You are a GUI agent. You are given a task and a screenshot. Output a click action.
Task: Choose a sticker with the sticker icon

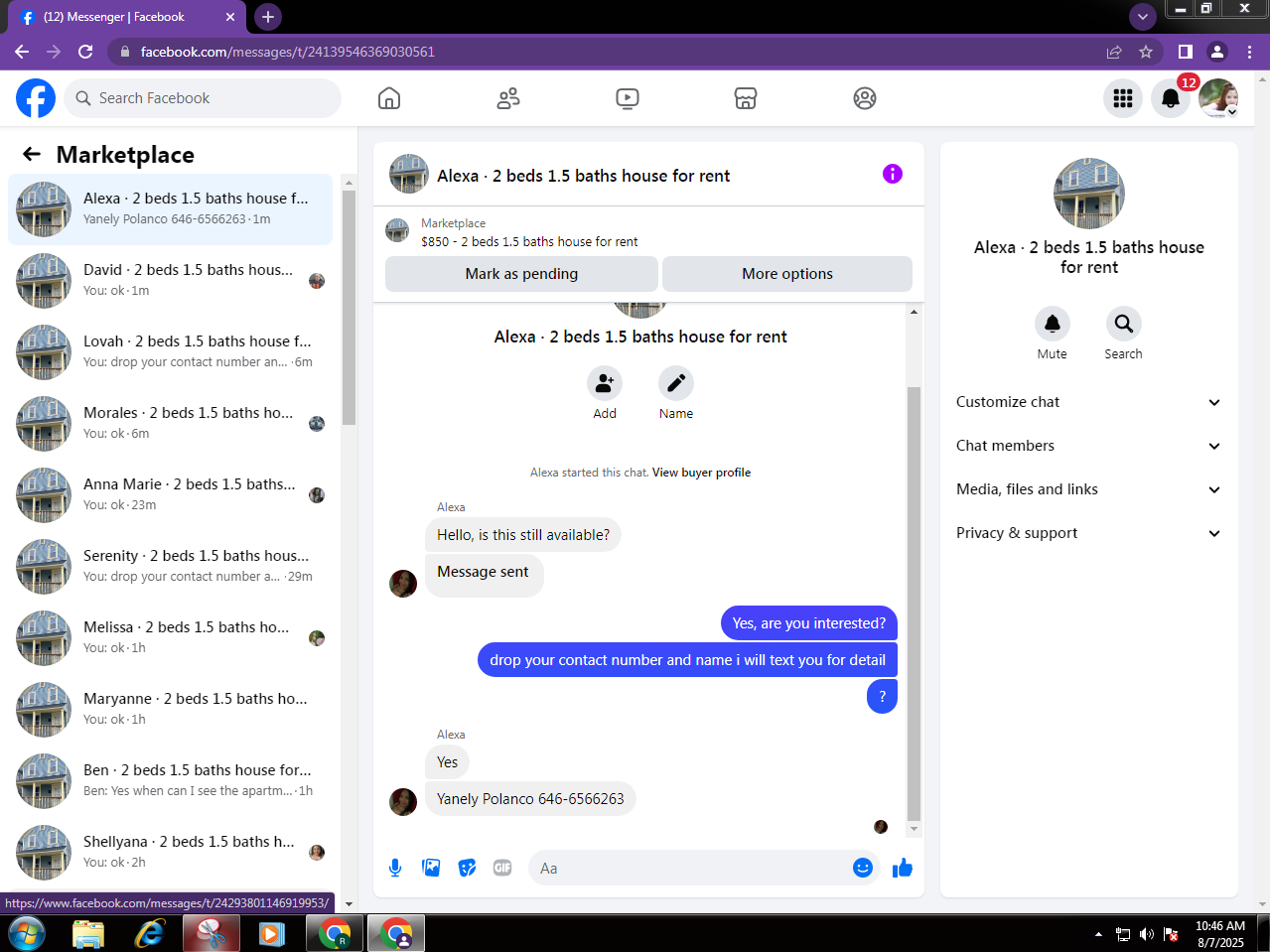click(467, 868)
